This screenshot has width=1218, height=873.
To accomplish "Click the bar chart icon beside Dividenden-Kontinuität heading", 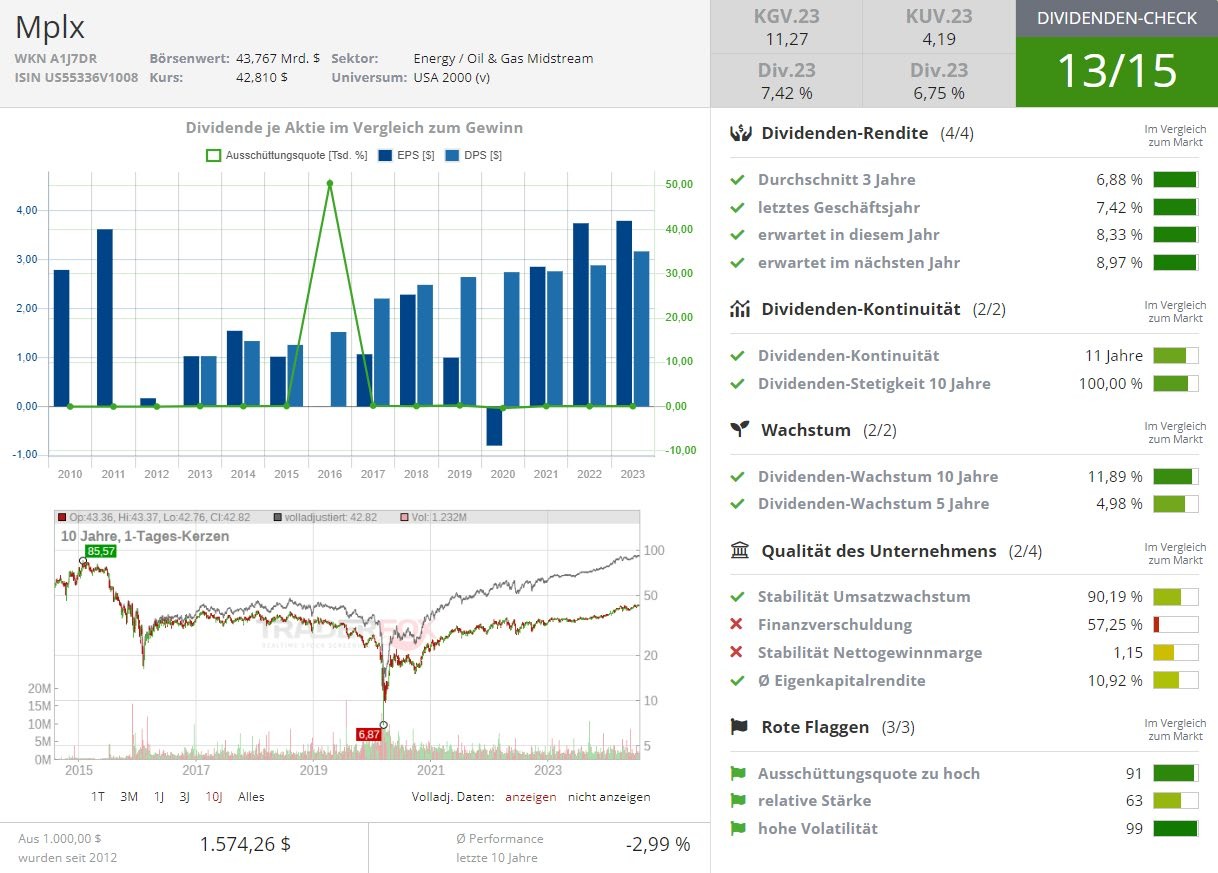I will [740, 309].
